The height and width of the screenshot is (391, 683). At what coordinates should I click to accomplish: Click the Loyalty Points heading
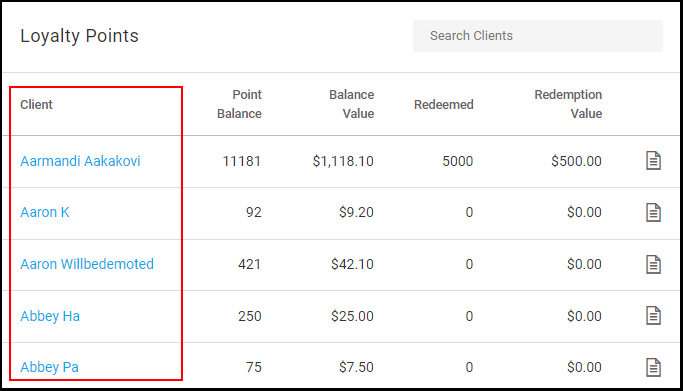[79, 36]
